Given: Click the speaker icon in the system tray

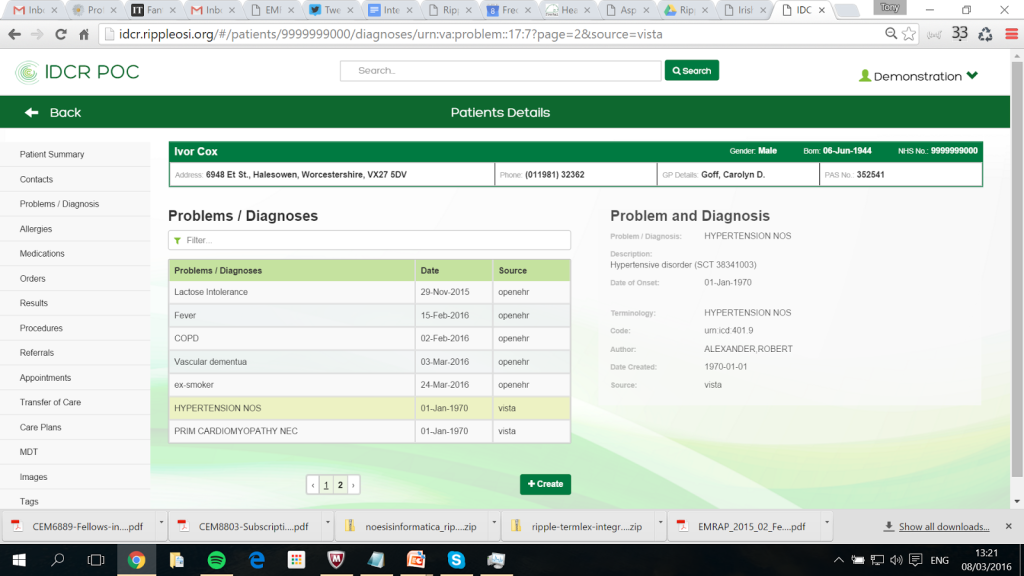Looking at the screenshot, I should point(896,560).
